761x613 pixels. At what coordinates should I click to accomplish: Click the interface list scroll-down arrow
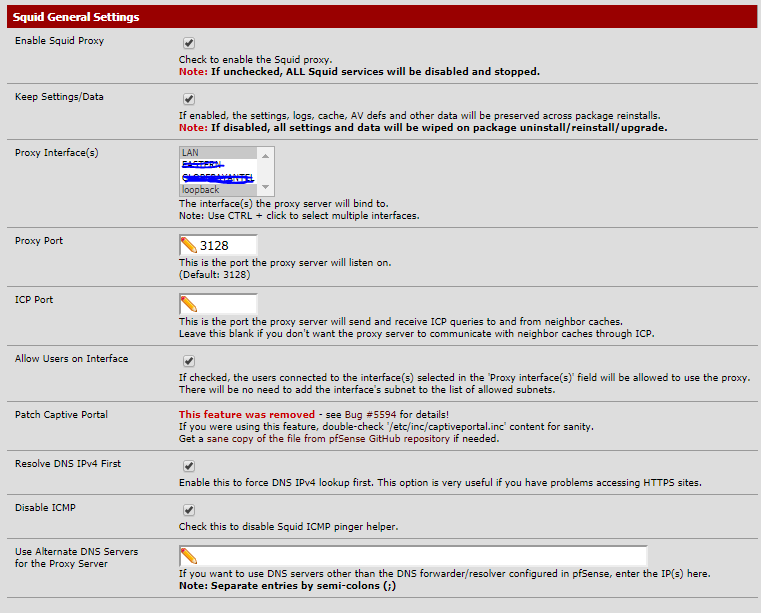tap(265, 187)
